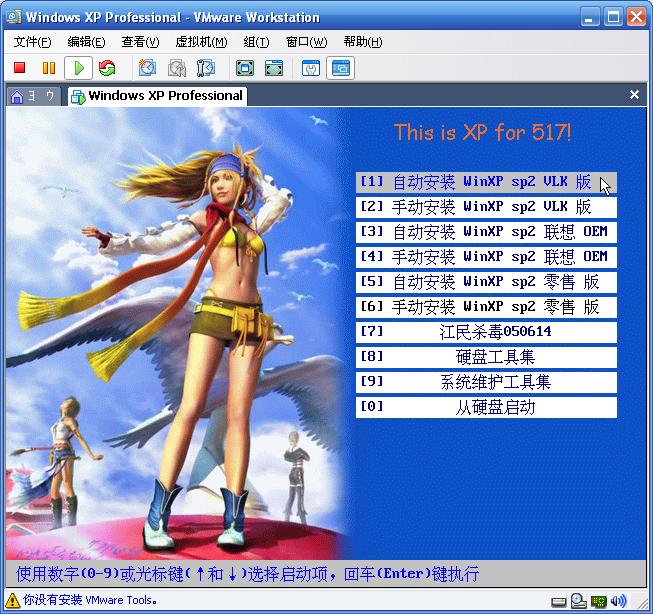Image resolution: width=653 pixels, height=614 pixels.
Task: Click the 你没有安装 VMware Tools message
Action: pos(90,600)
